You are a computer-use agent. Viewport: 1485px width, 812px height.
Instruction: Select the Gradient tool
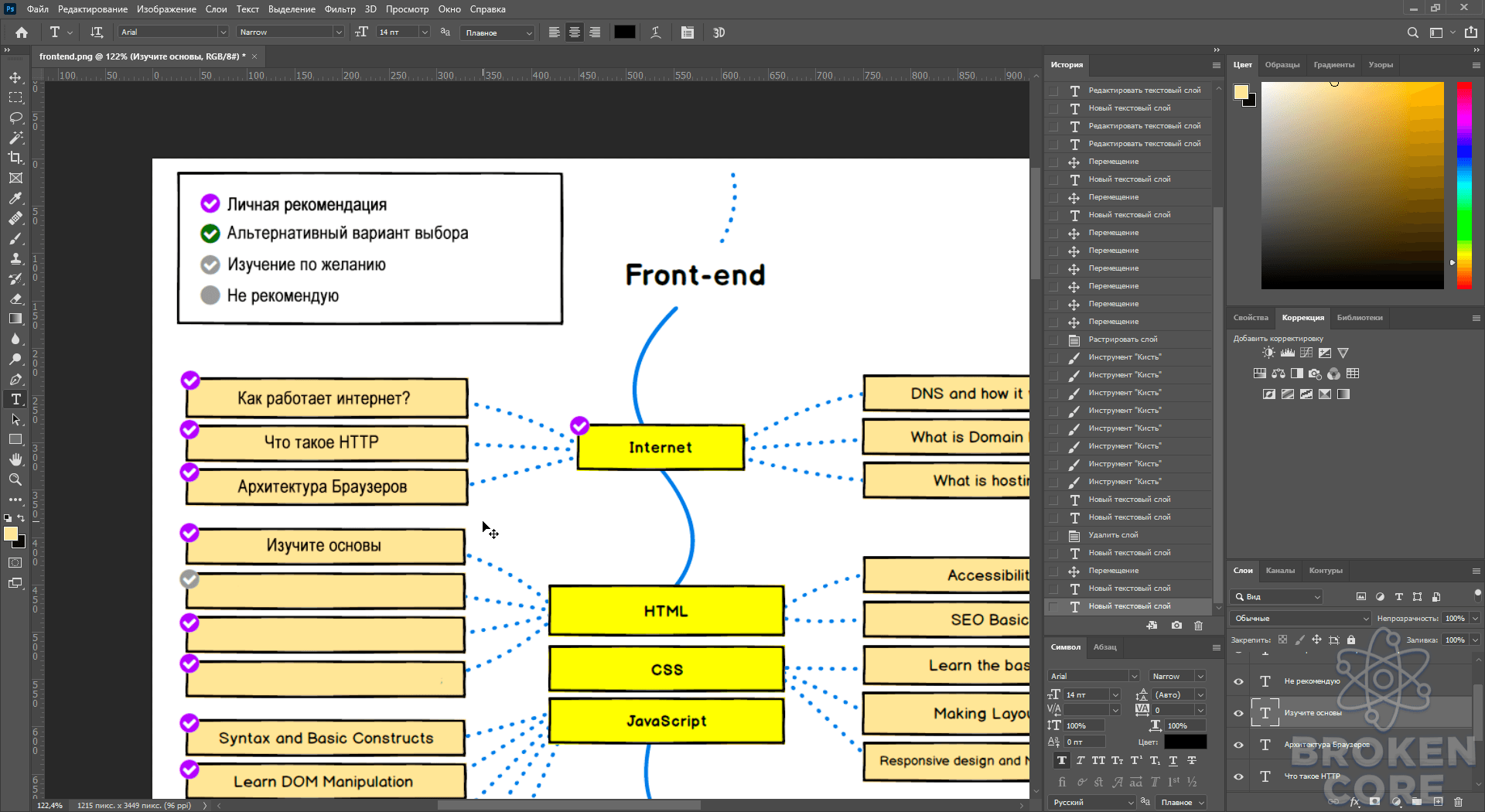tap(15, 319)
